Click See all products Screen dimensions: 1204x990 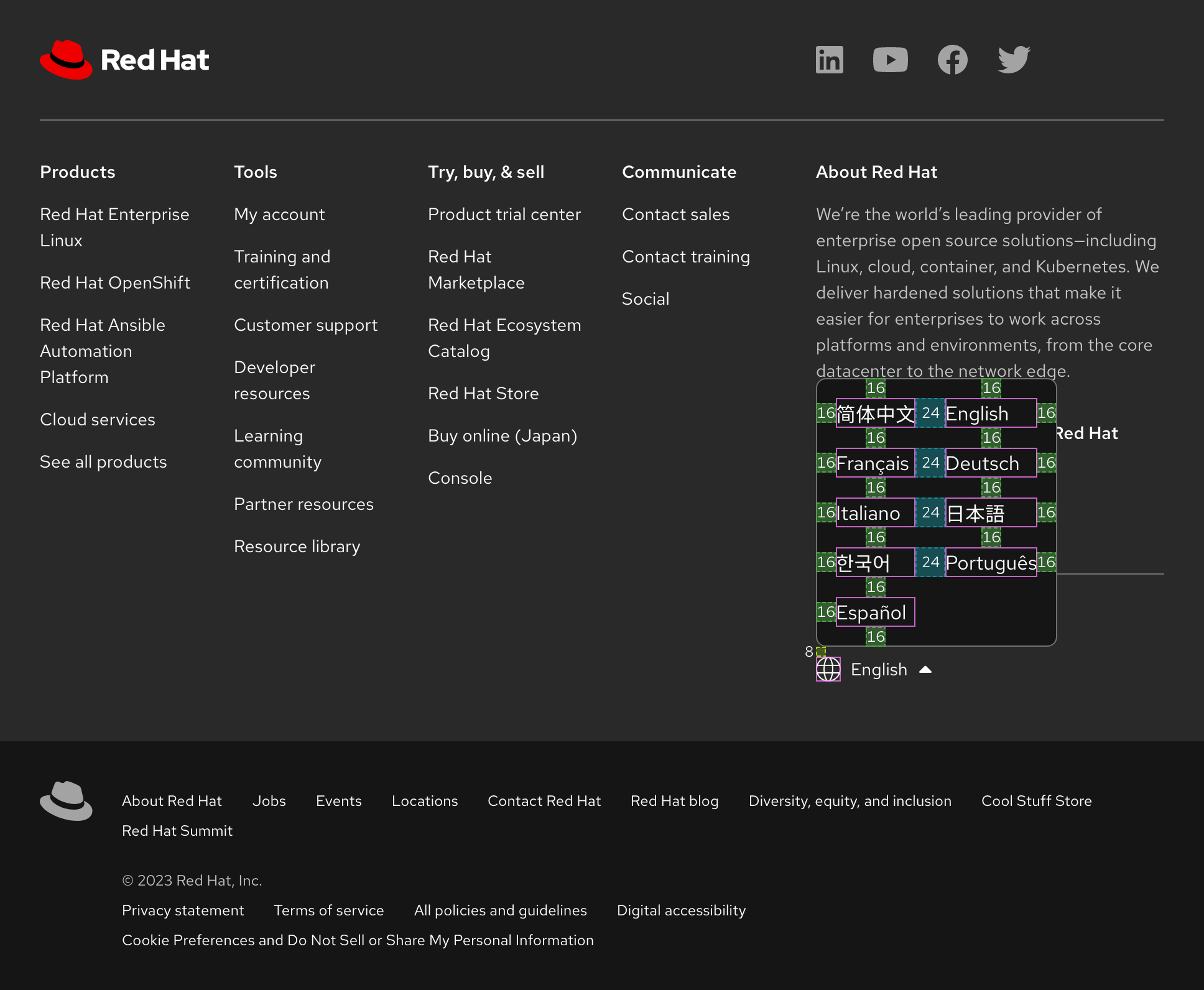pos(103,461)
